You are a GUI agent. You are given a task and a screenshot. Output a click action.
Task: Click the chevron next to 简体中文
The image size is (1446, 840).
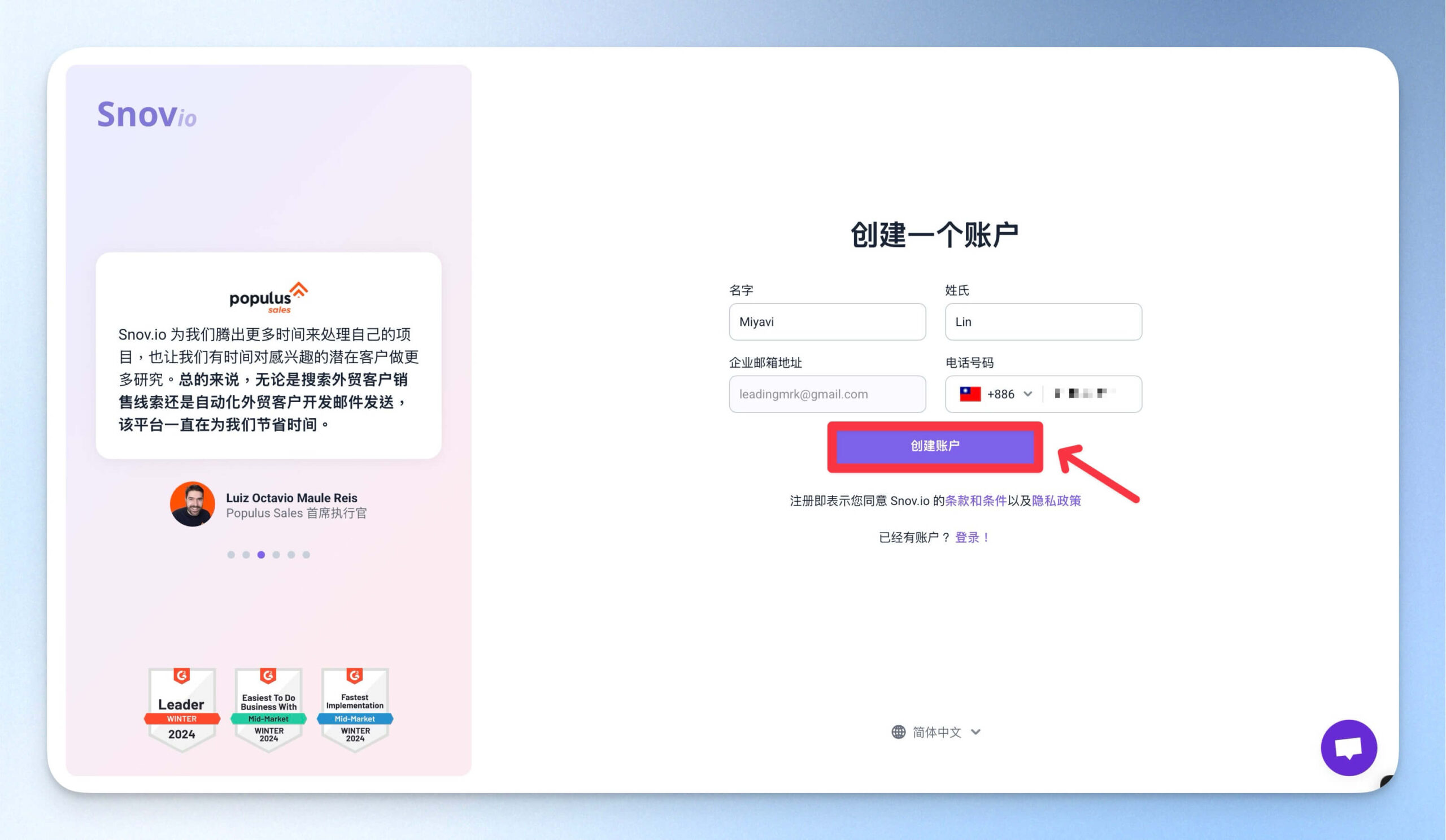tap(975, 732)
